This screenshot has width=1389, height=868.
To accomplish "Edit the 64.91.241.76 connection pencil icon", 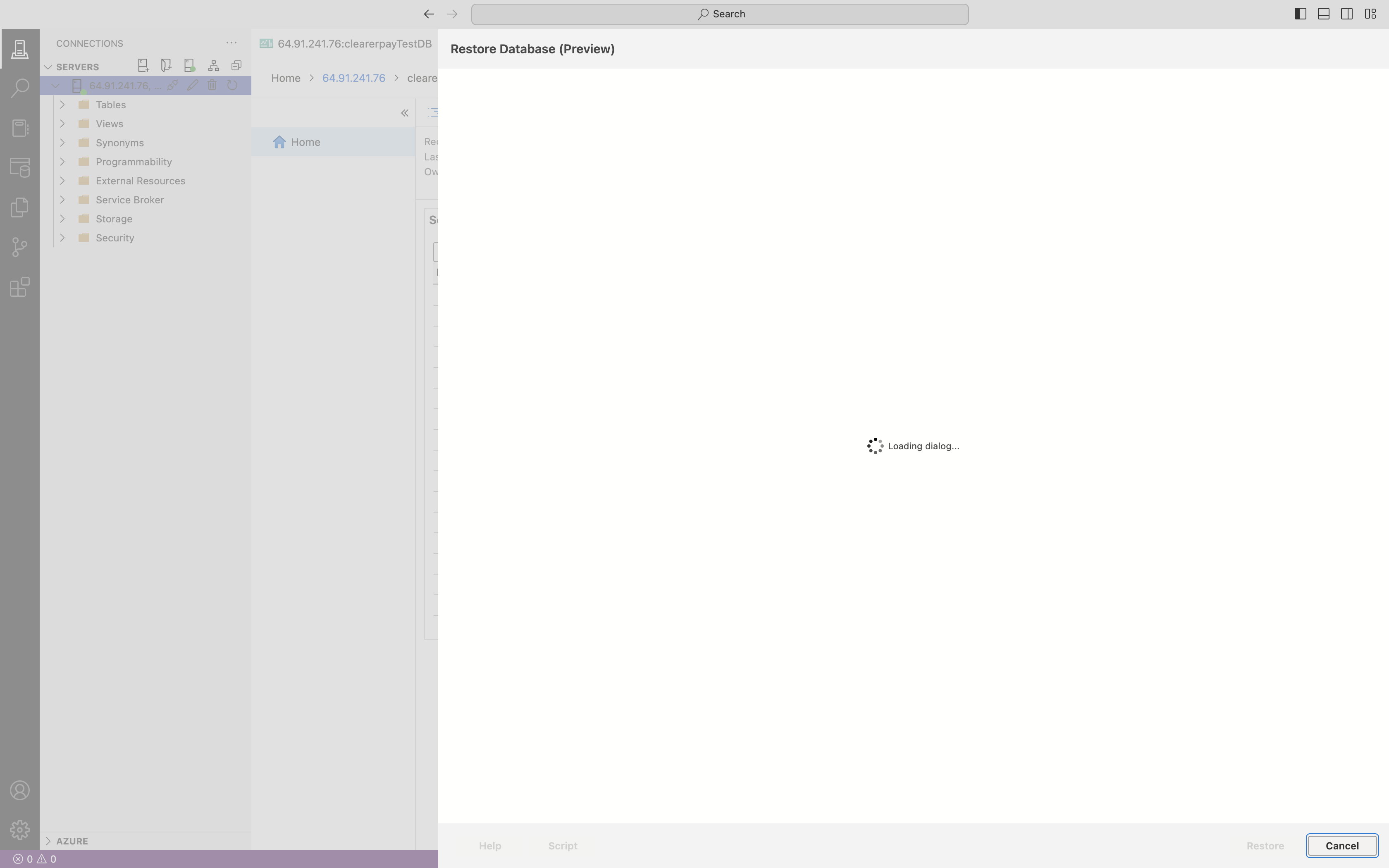I will tap(192, 86).
